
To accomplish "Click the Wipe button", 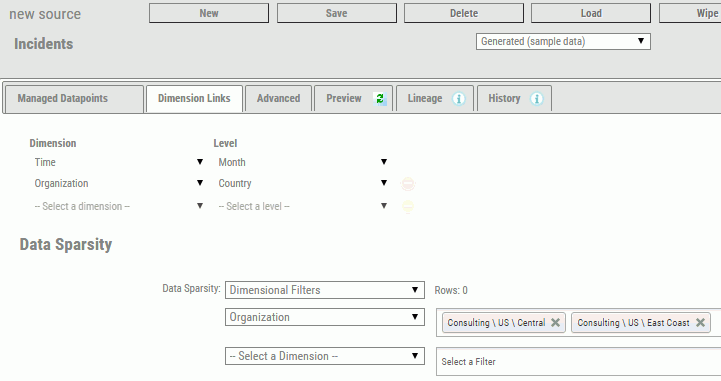I will (x=690, y=13).
